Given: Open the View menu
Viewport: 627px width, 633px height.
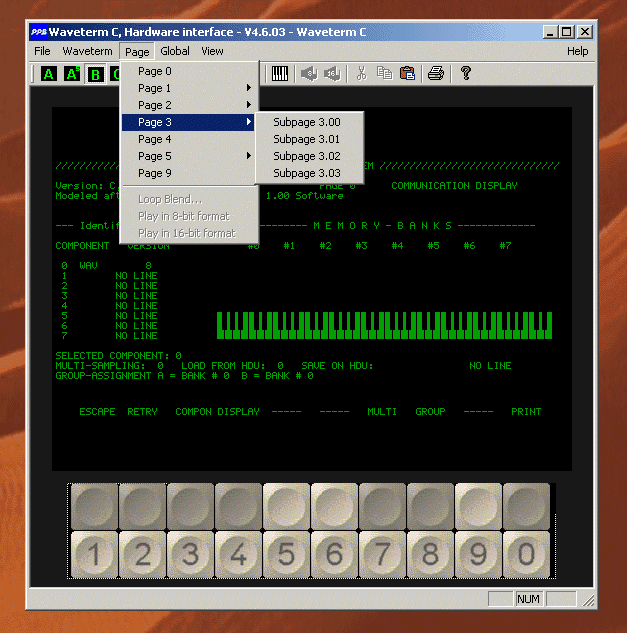Looking at the screenshot, I should coord(212,51).
